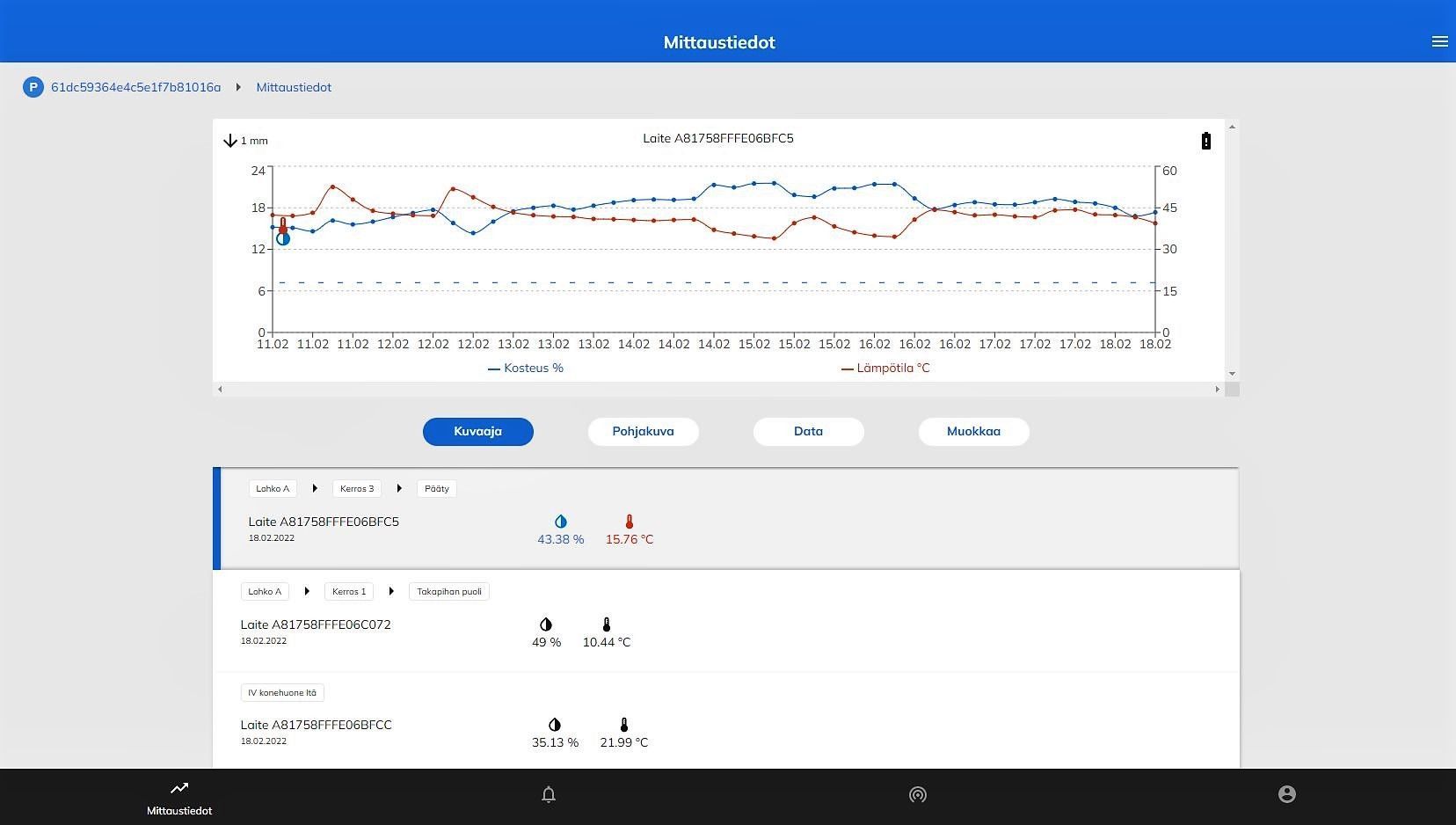
Task: Click the Pääty location tag
Action: coord(437,488)
